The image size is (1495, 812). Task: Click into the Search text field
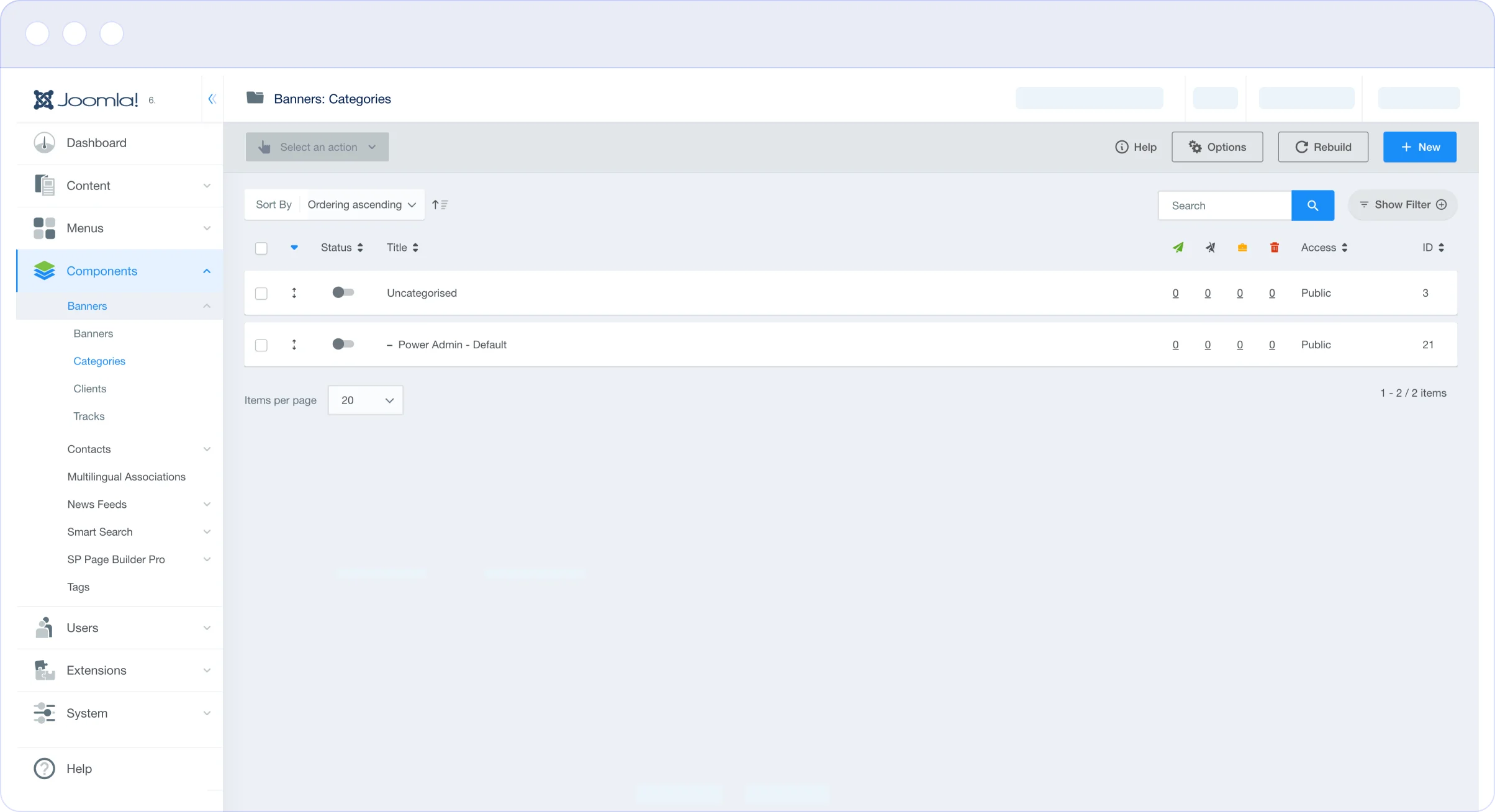[x=1225, y=205]
